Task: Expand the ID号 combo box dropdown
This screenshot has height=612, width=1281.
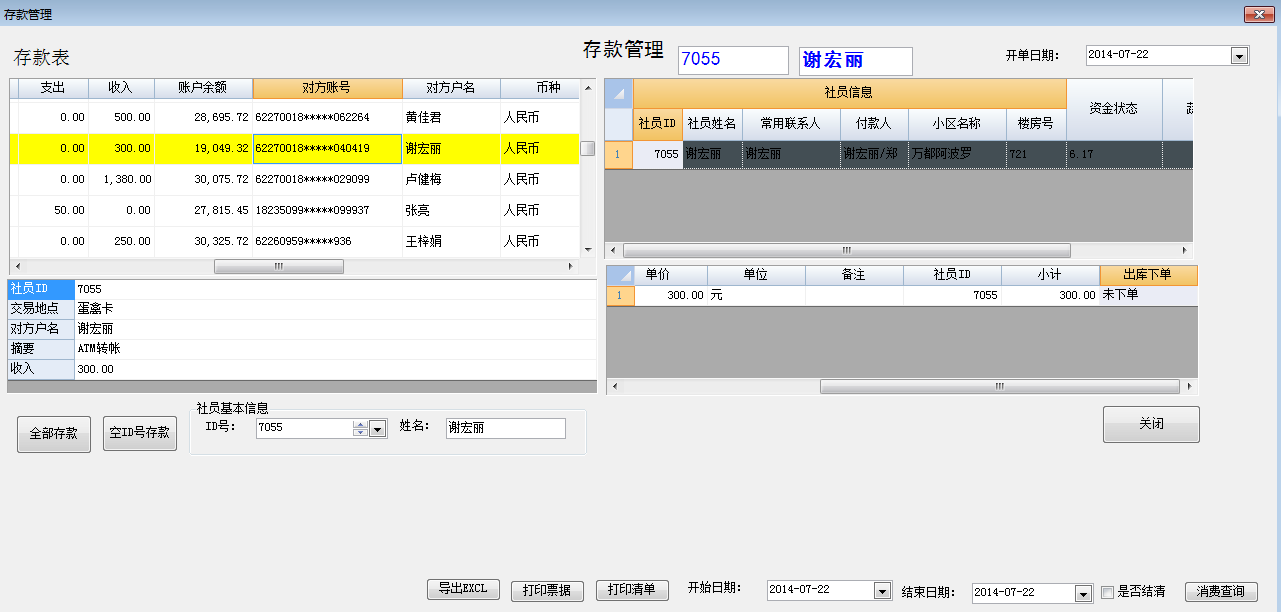Action: click(377, 428)
